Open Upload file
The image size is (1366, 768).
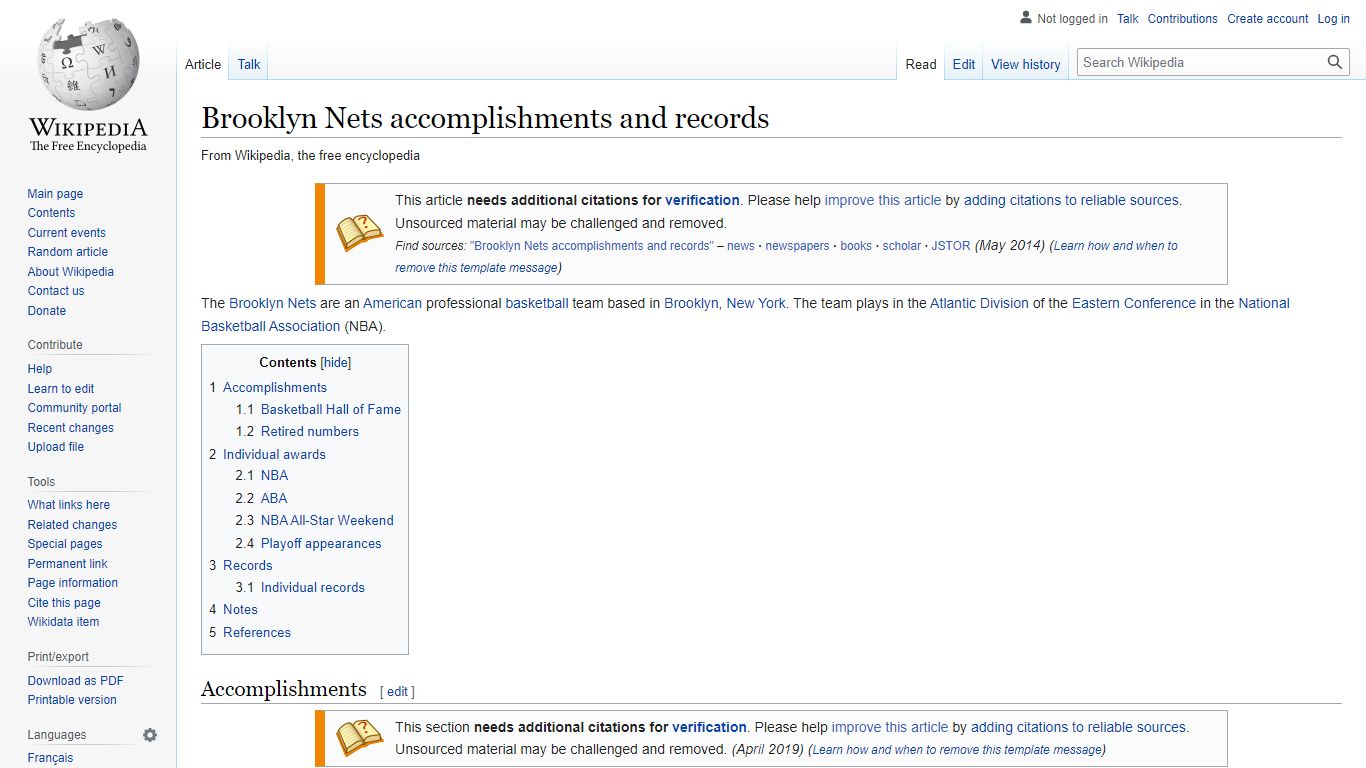(x=56, y=447)
